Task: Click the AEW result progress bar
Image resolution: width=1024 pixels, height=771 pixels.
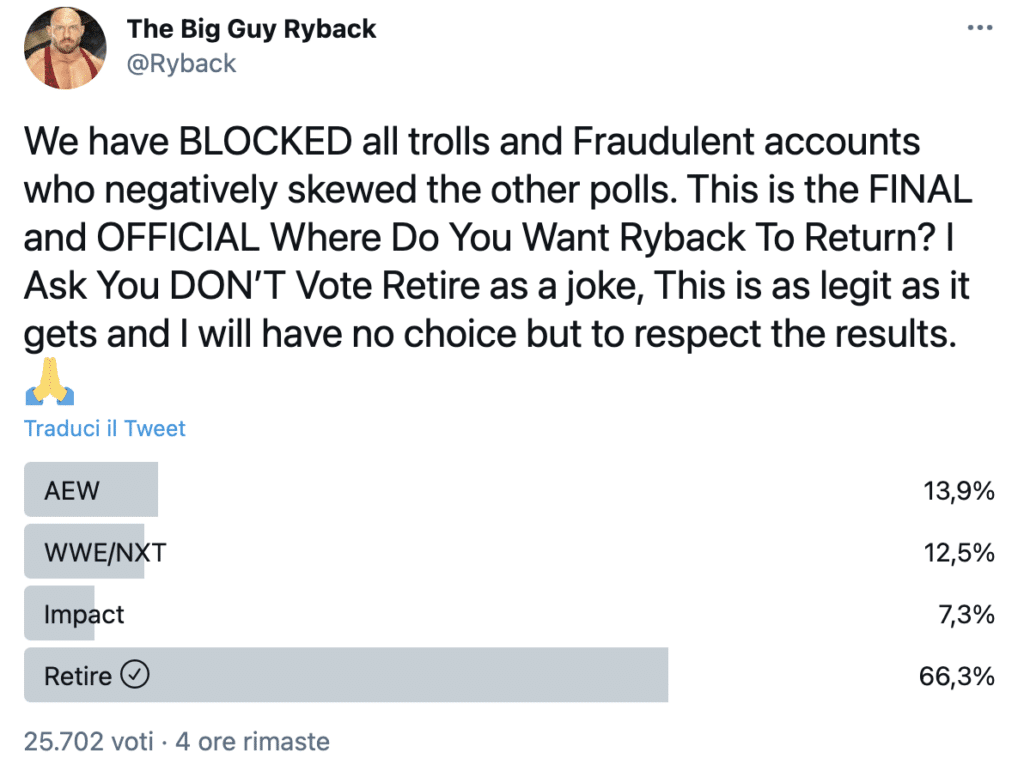Action: 91,490
